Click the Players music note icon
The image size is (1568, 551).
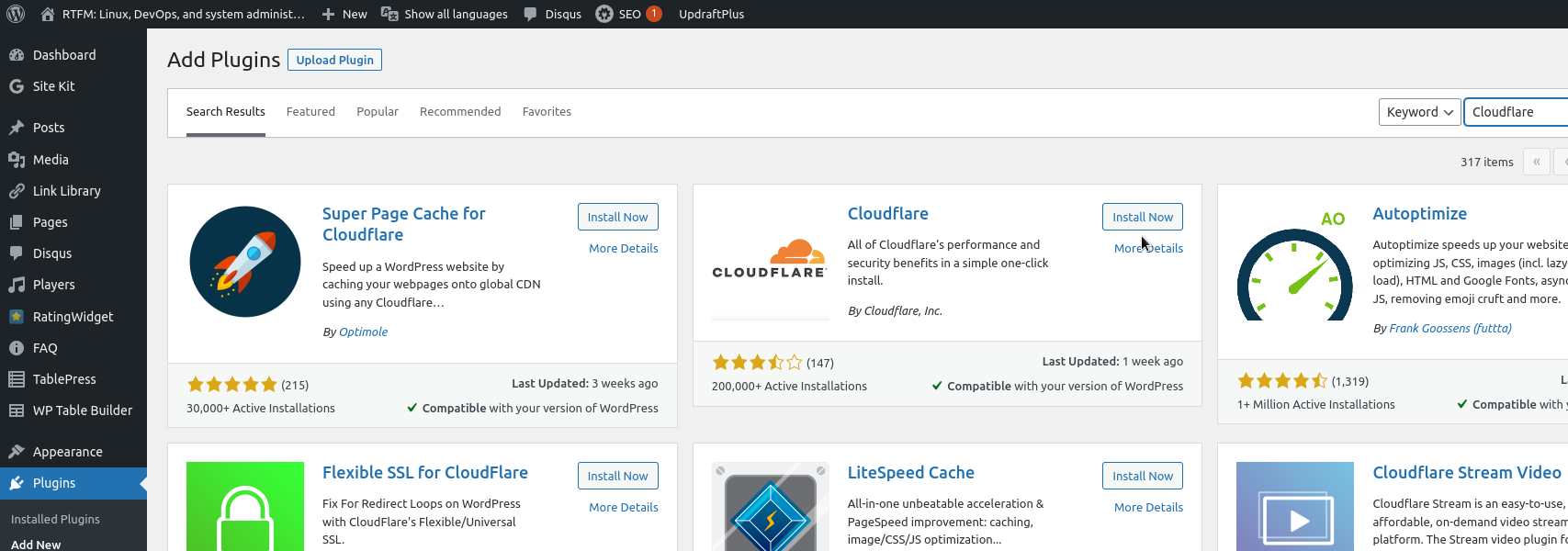point(17,285)
